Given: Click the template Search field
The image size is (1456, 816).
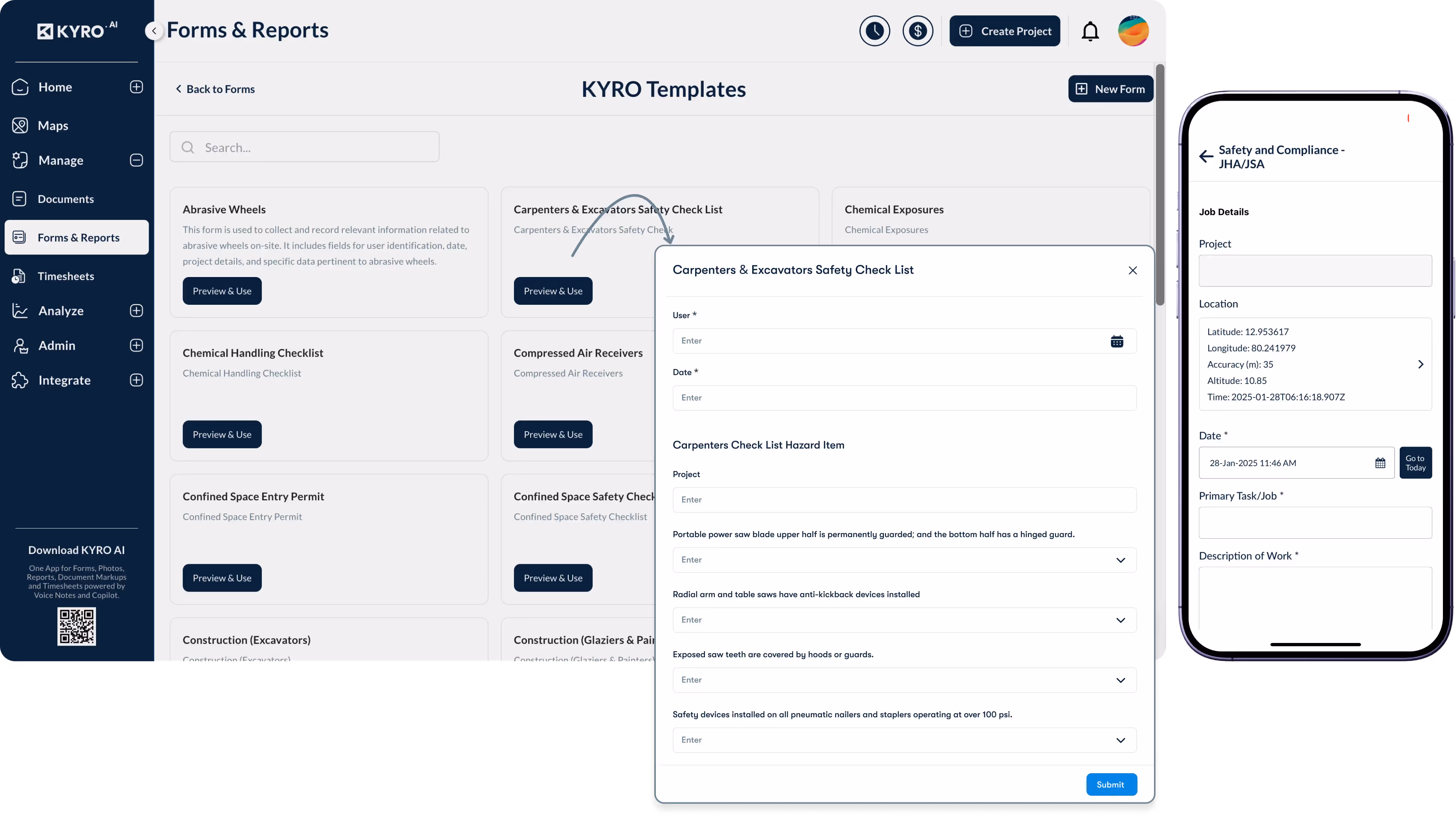Looking at the screenshot, I should pos(304,148).
